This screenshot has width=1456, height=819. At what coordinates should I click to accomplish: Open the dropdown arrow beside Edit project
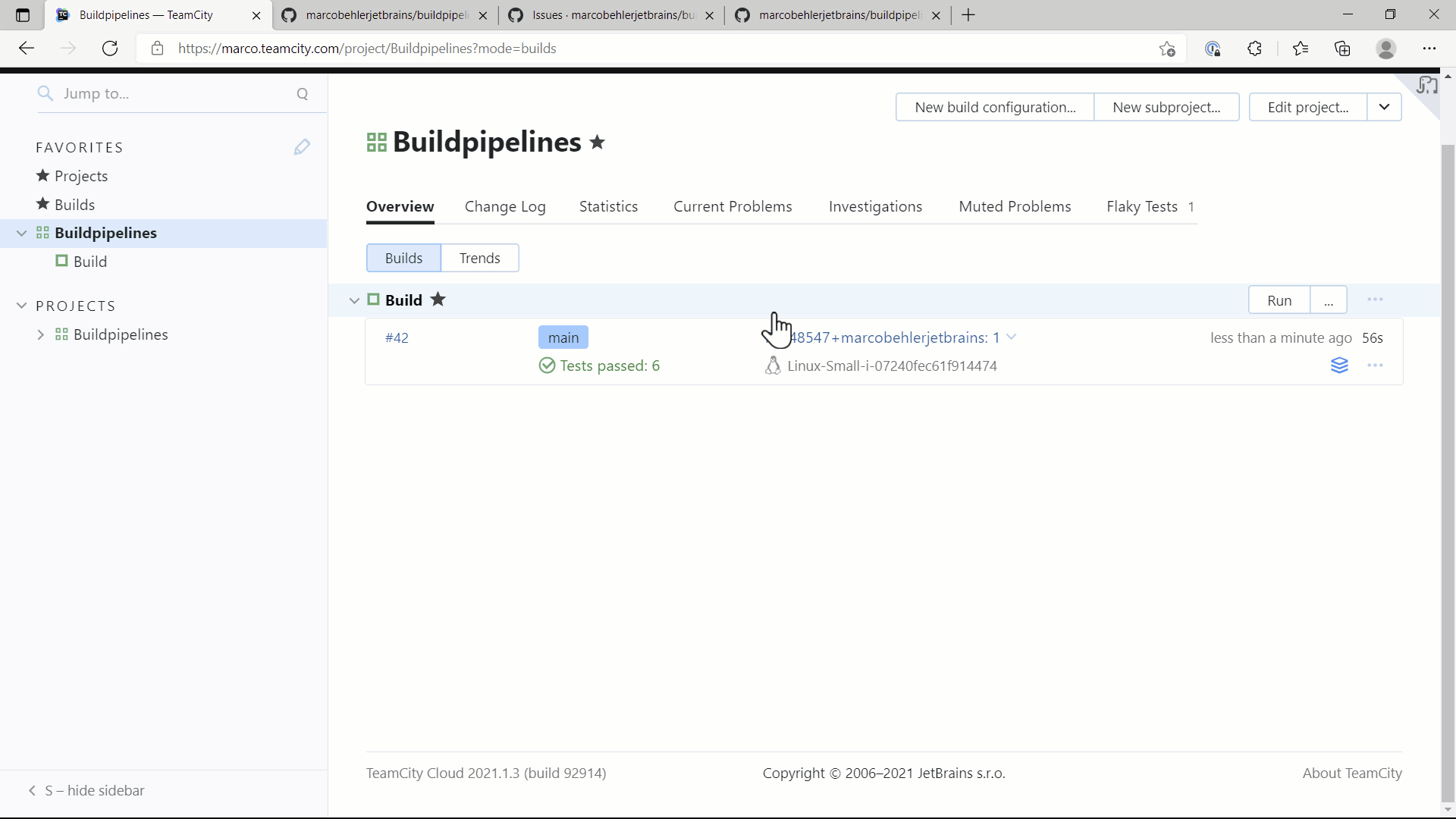(1384, 107)
